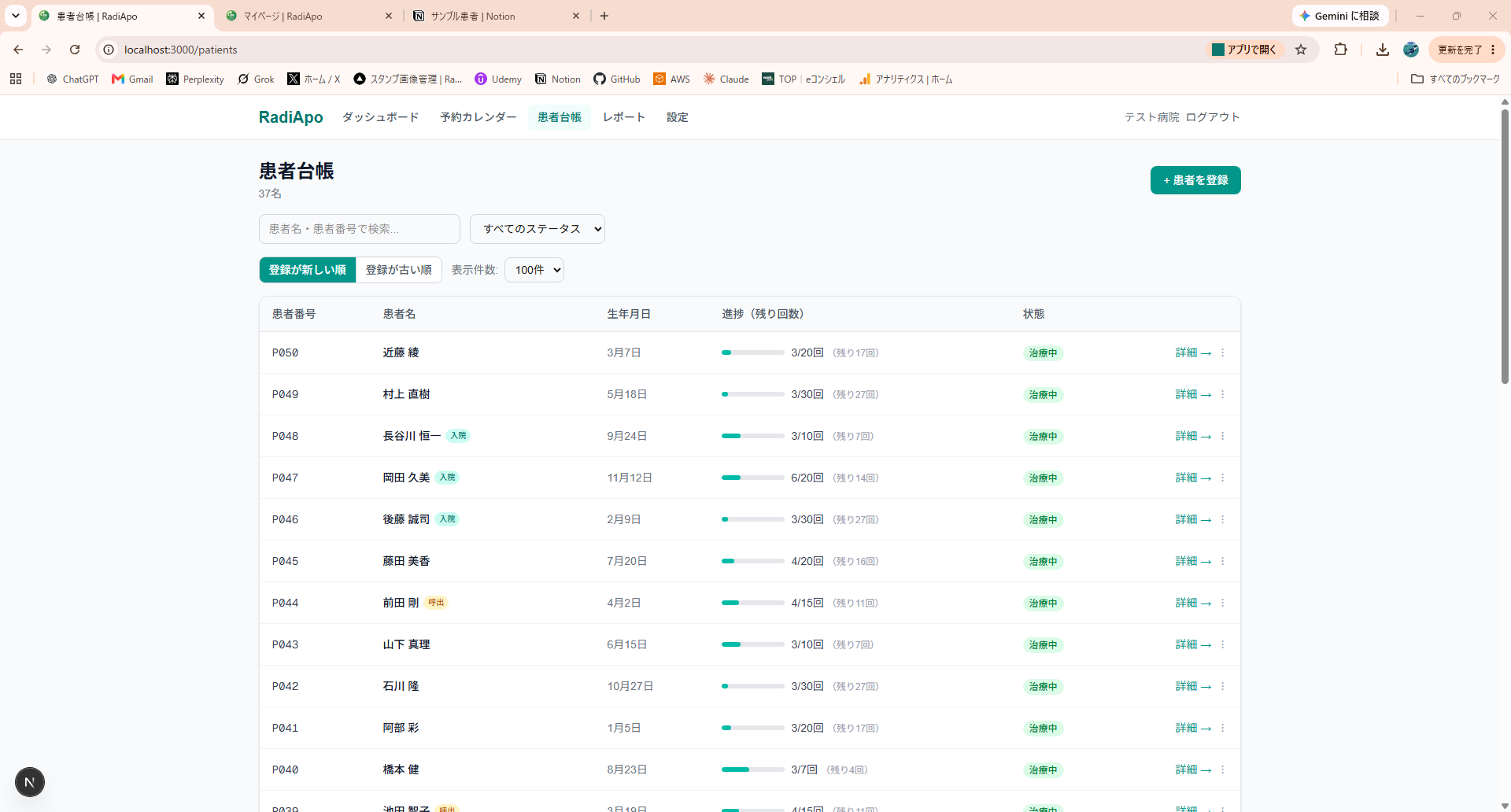Open GitHub bookmark
Viewport: 1511px width, 812px height.
pyautogui.click(x=617, y=79)
